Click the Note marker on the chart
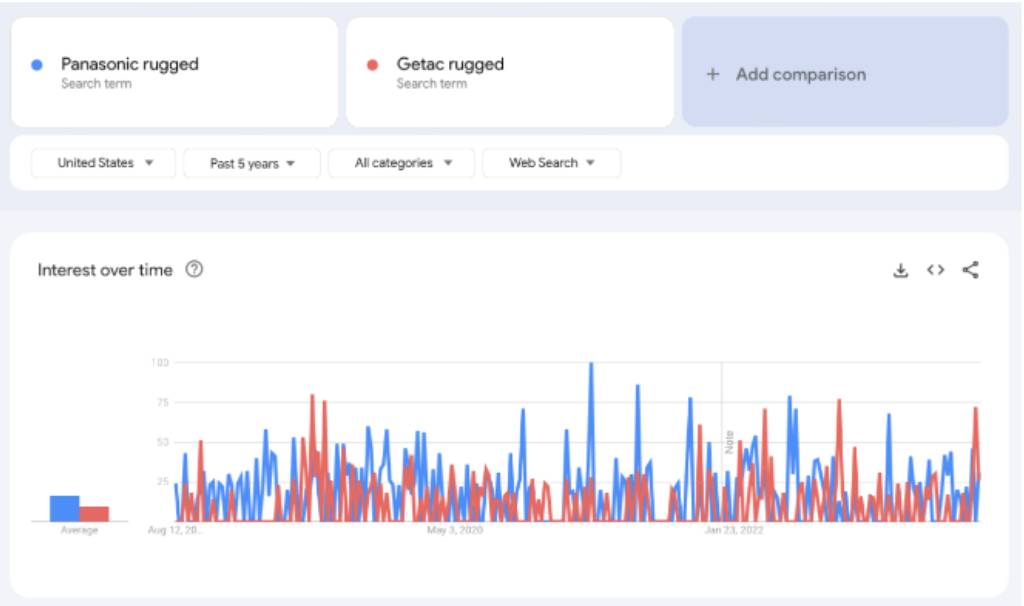 coord(729,442)
